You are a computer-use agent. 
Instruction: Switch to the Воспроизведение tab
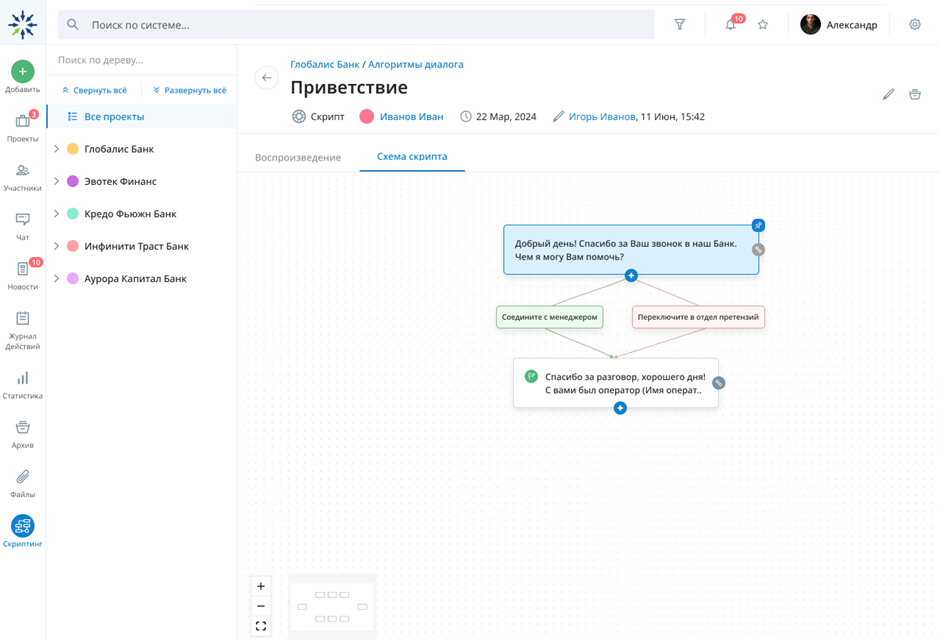(x=298, y=158)
